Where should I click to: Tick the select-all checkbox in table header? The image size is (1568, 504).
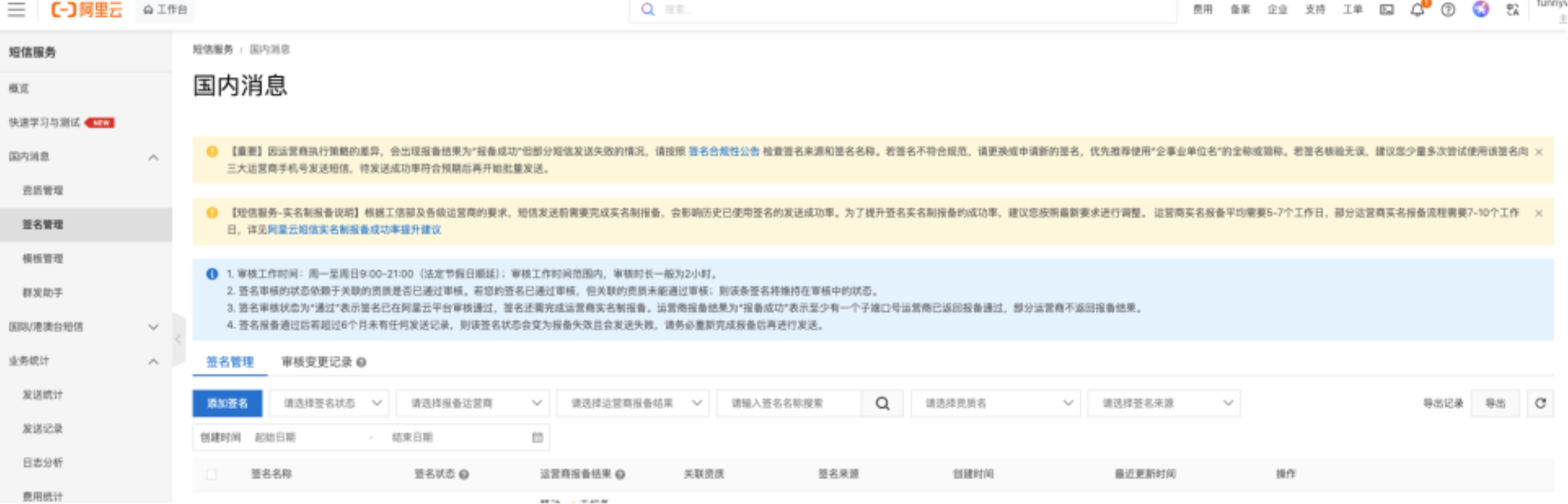tap(211, 474)
